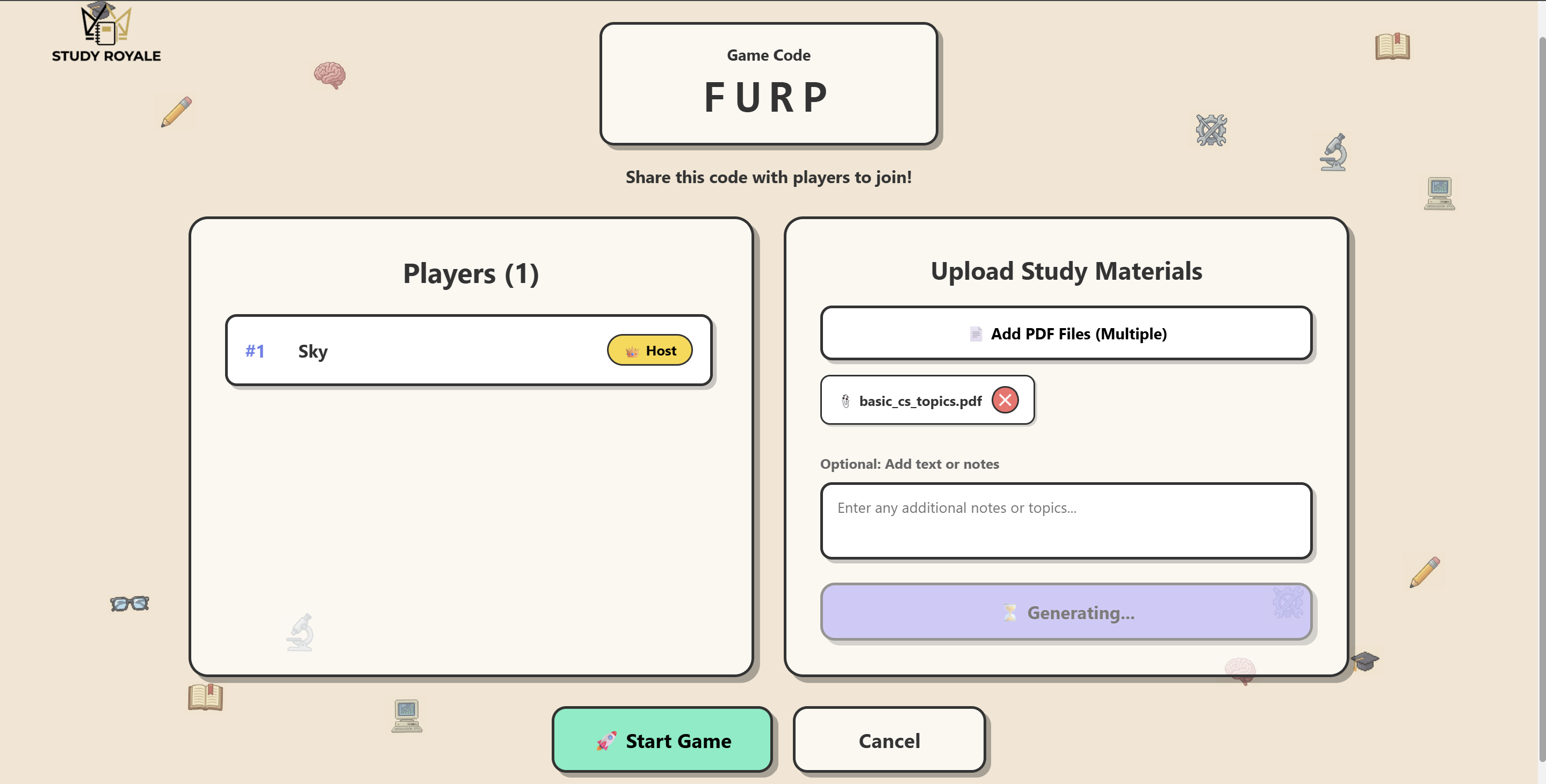Click the yellow Host badge

[x=650, y=350]
